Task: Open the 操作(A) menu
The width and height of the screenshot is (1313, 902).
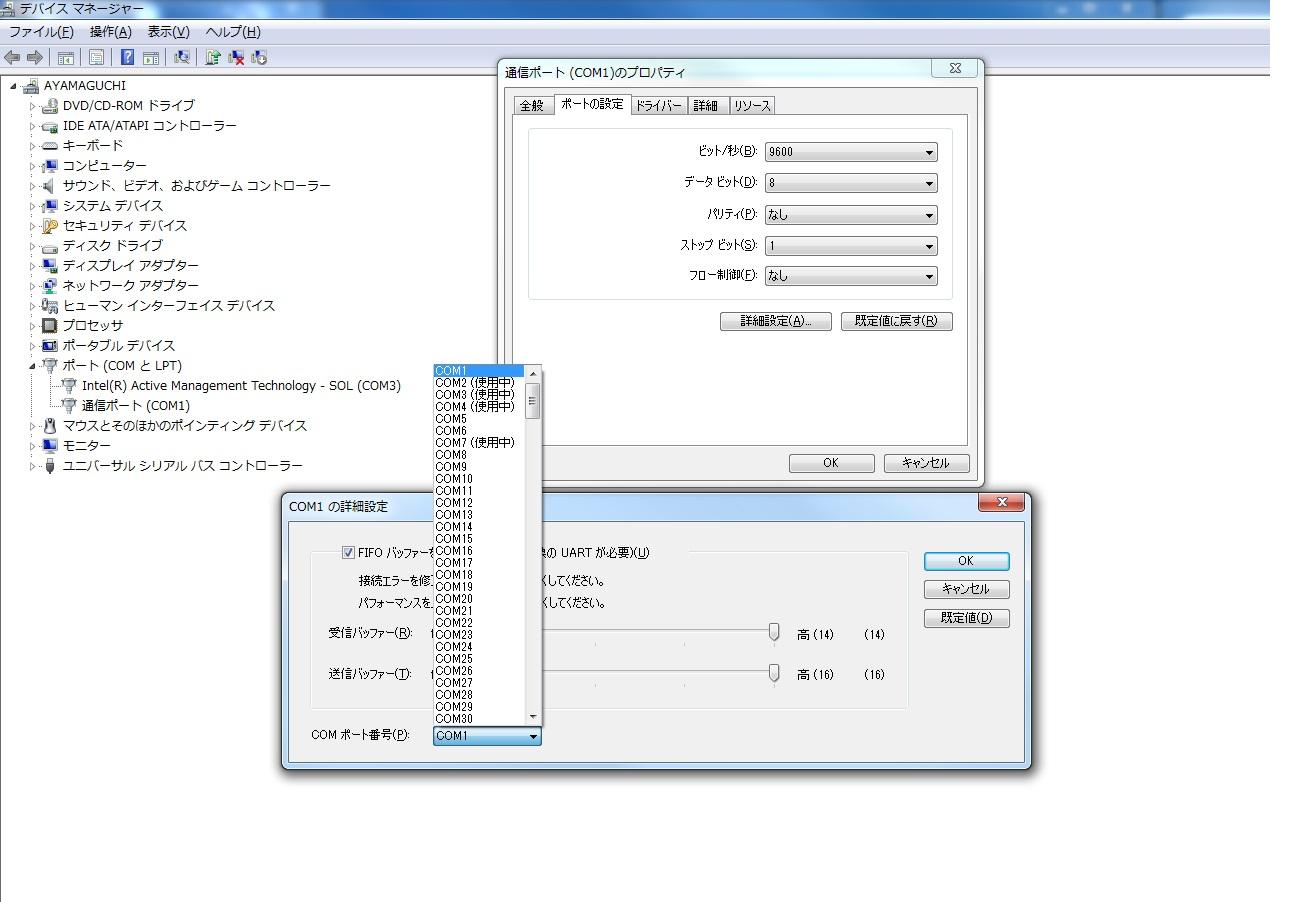Action: coord(110,32)
